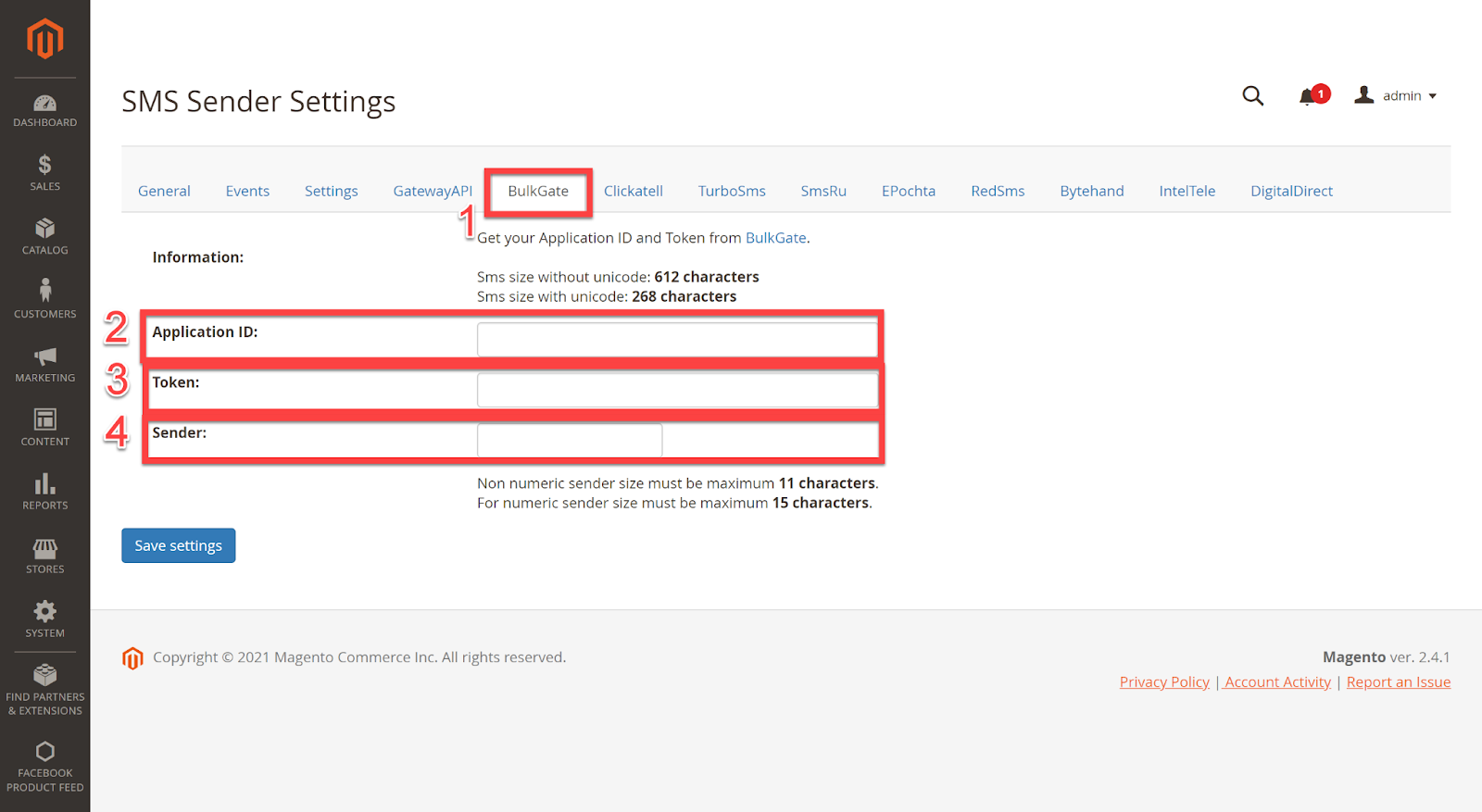
Task: Open the Privacy Policy link
Action: pos(1164,682)
